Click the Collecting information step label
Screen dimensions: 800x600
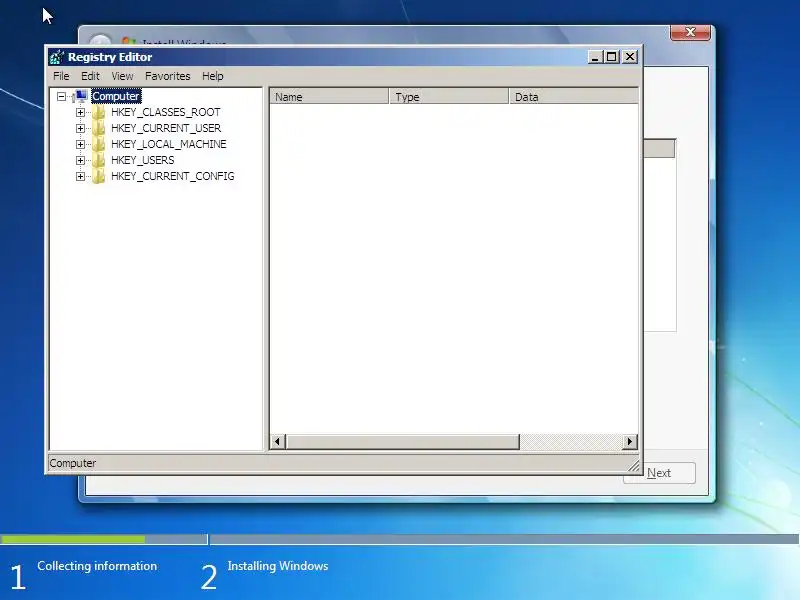tap(97, 566)
